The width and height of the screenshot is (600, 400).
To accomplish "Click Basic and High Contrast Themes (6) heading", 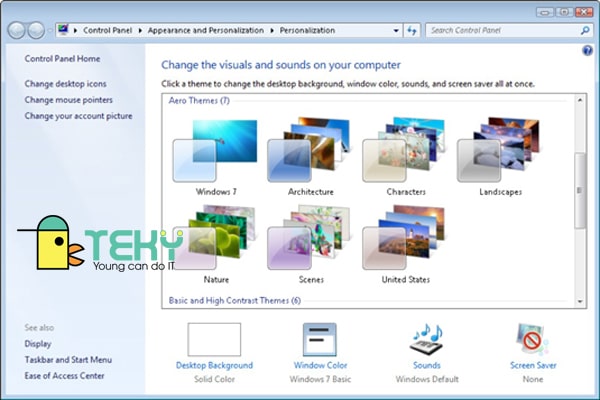I will coord(235,300).
